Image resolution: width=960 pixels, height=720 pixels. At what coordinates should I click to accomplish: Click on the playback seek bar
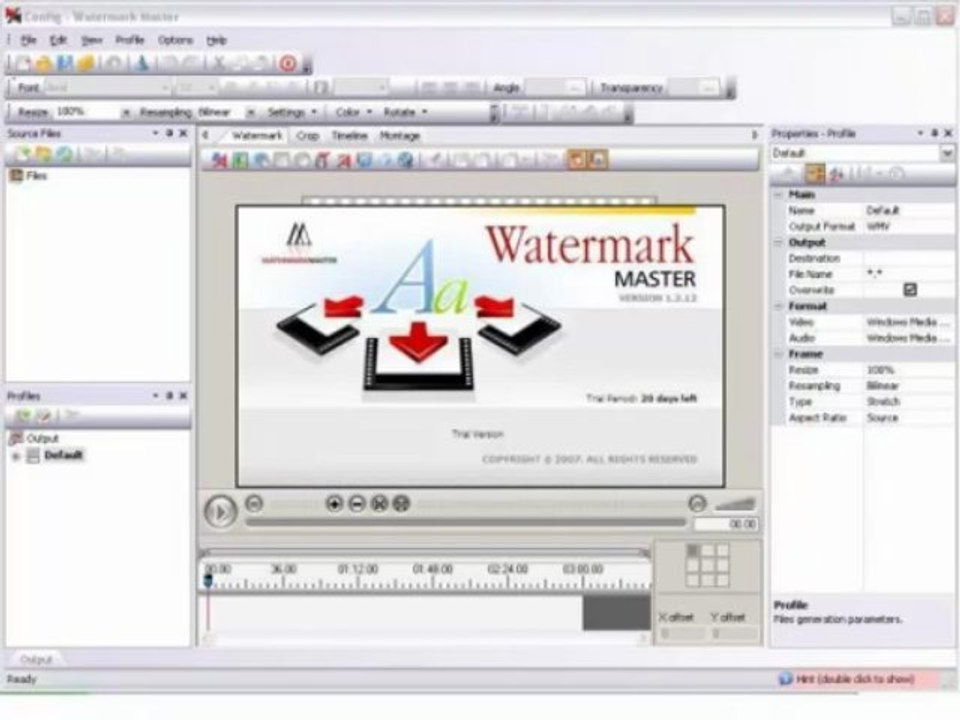(x=465, y=522)
